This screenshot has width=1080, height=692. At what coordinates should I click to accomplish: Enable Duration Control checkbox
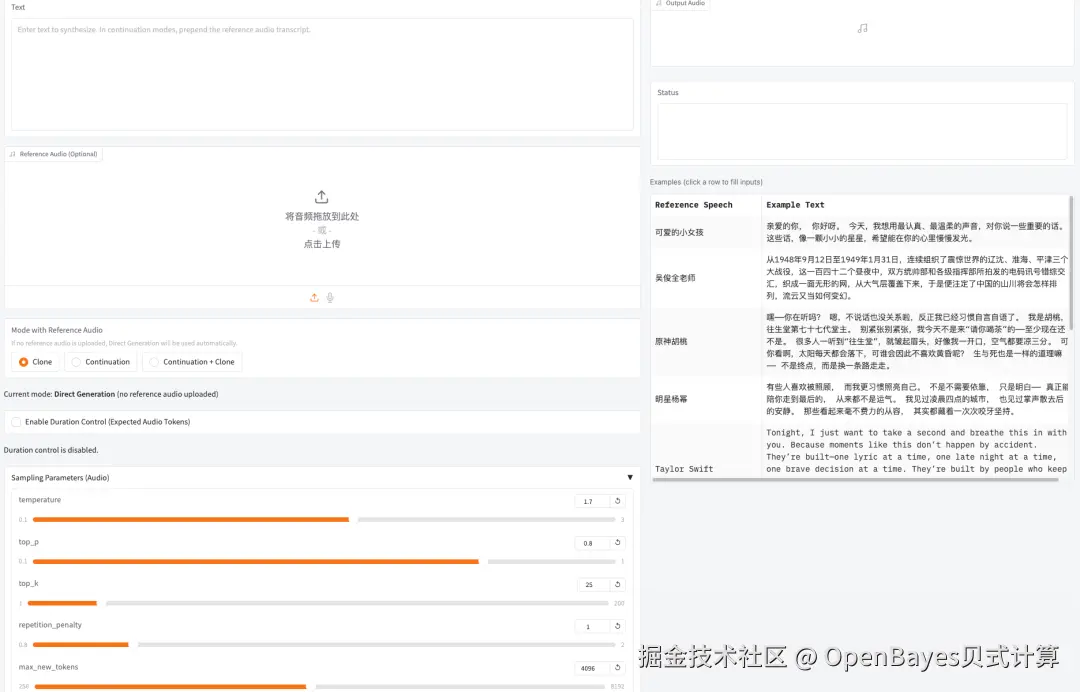coord(17,422)
